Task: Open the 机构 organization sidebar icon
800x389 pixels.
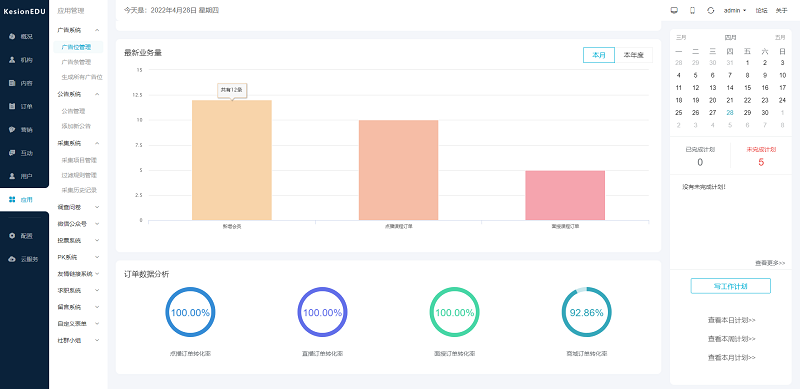Action: tap(12, 60)
